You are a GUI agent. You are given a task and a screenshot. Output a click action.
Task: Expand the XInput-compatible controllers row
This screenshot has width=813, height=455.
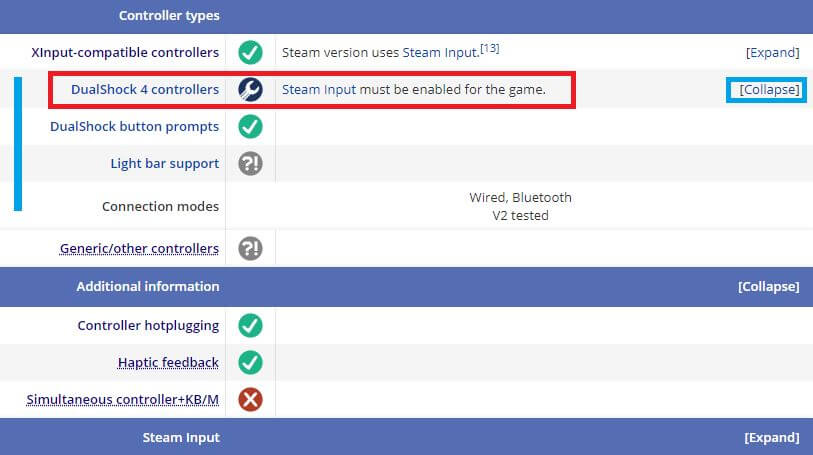[x=773, y=52]
